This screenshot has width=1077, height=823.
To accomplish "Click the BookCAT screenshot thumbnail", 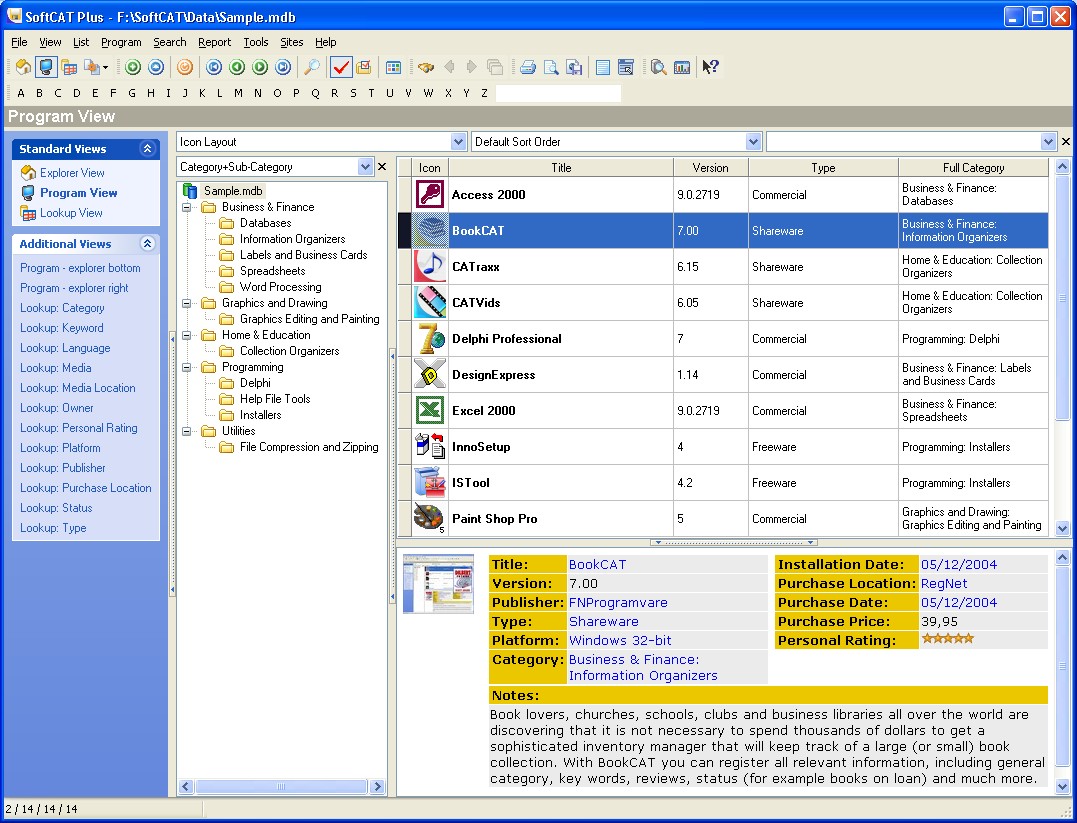I will pos(438,584).
